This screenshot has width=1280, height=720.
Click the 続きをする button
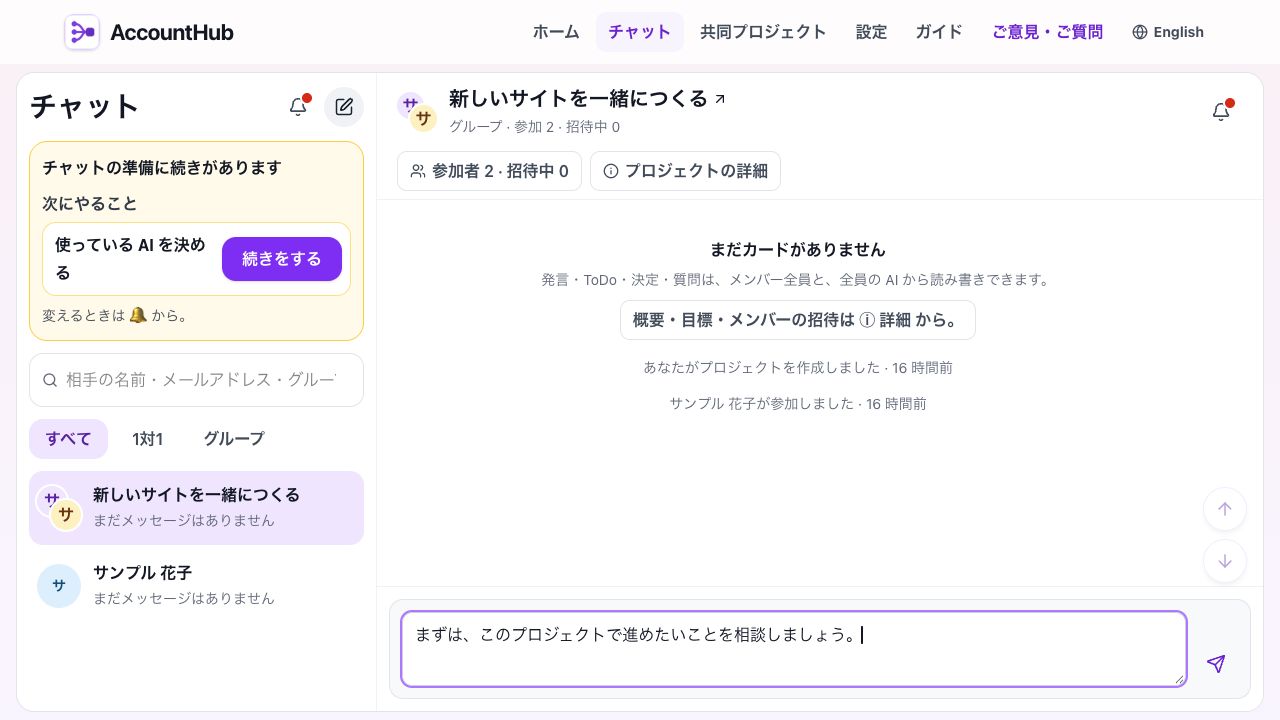[x=282, y=259]
